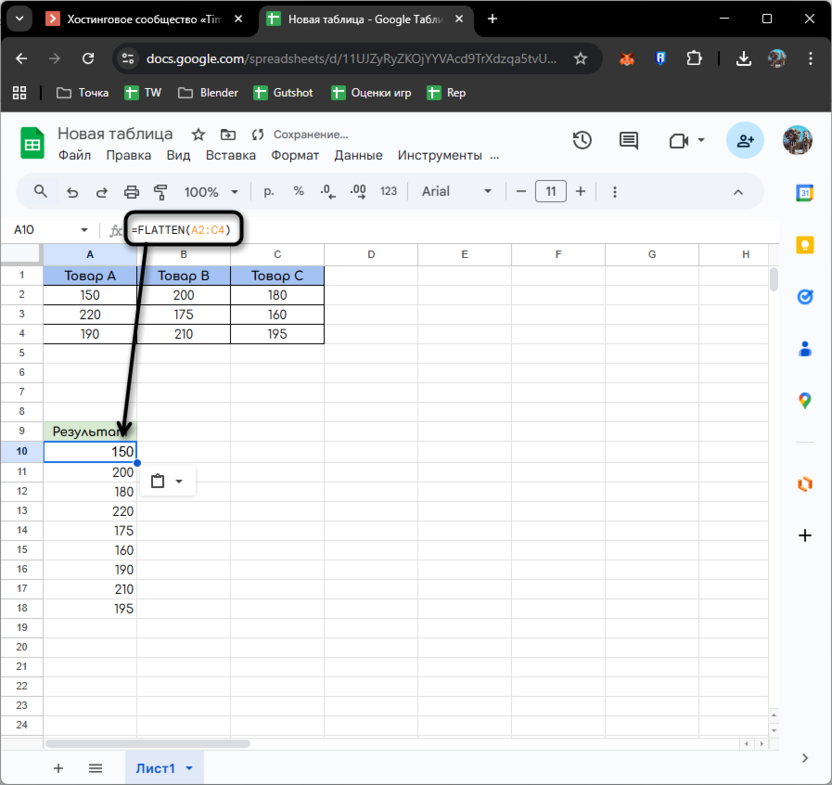The height and width of the screenshot is (785, 832).
Task: Click the share access button
Action: [x=745, y=141]
